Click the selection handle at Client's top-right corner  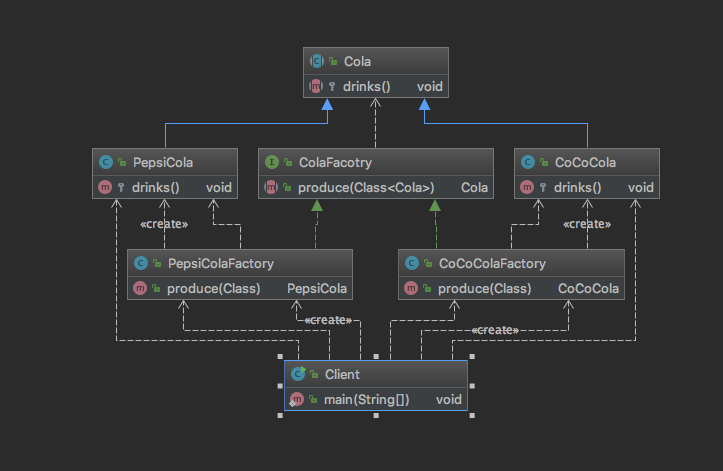point(472,356)
